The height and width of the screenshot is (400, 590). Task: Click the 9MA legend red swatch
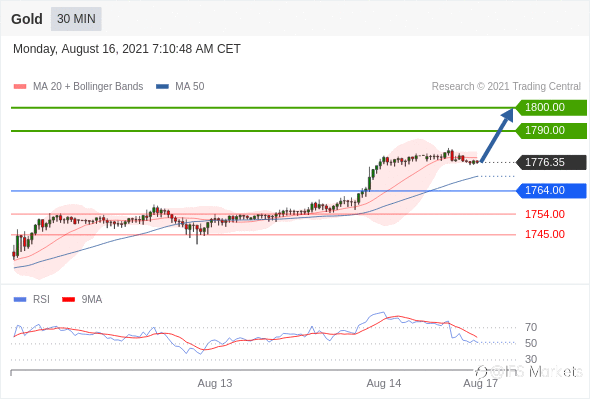(68, 300)
